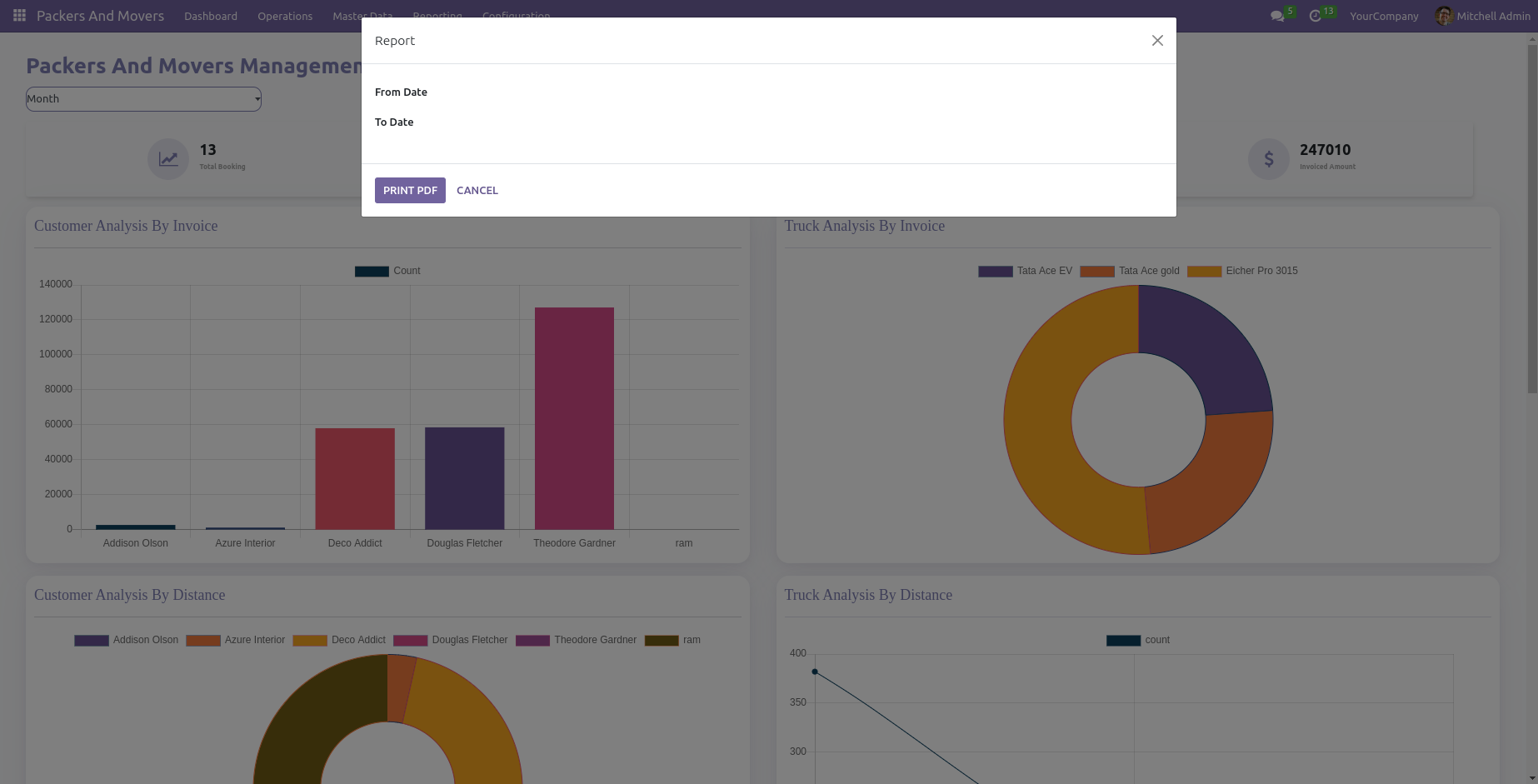Open the Configuration menu
1538x784 pixels.
click(517, 16)
